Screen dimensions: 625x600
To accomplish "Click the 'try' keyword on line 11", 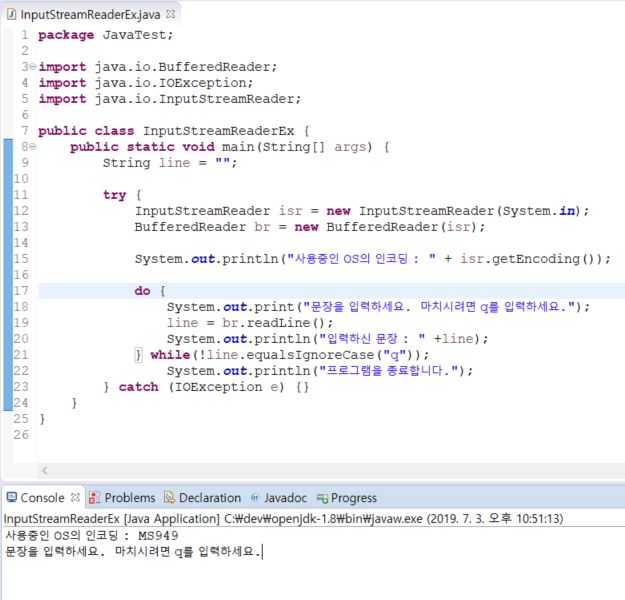I will pyautogui.click(x=114, y=195).
